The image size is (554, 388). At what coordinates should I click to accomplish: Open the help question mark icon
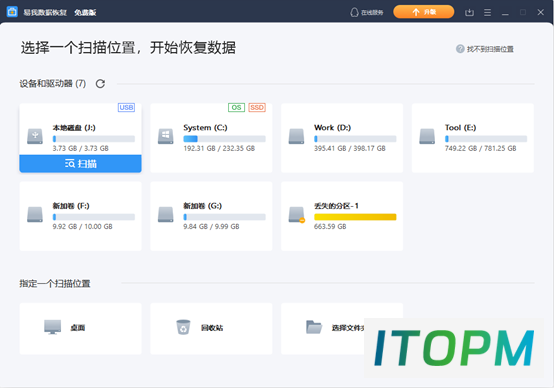click(x=460, y=49)
